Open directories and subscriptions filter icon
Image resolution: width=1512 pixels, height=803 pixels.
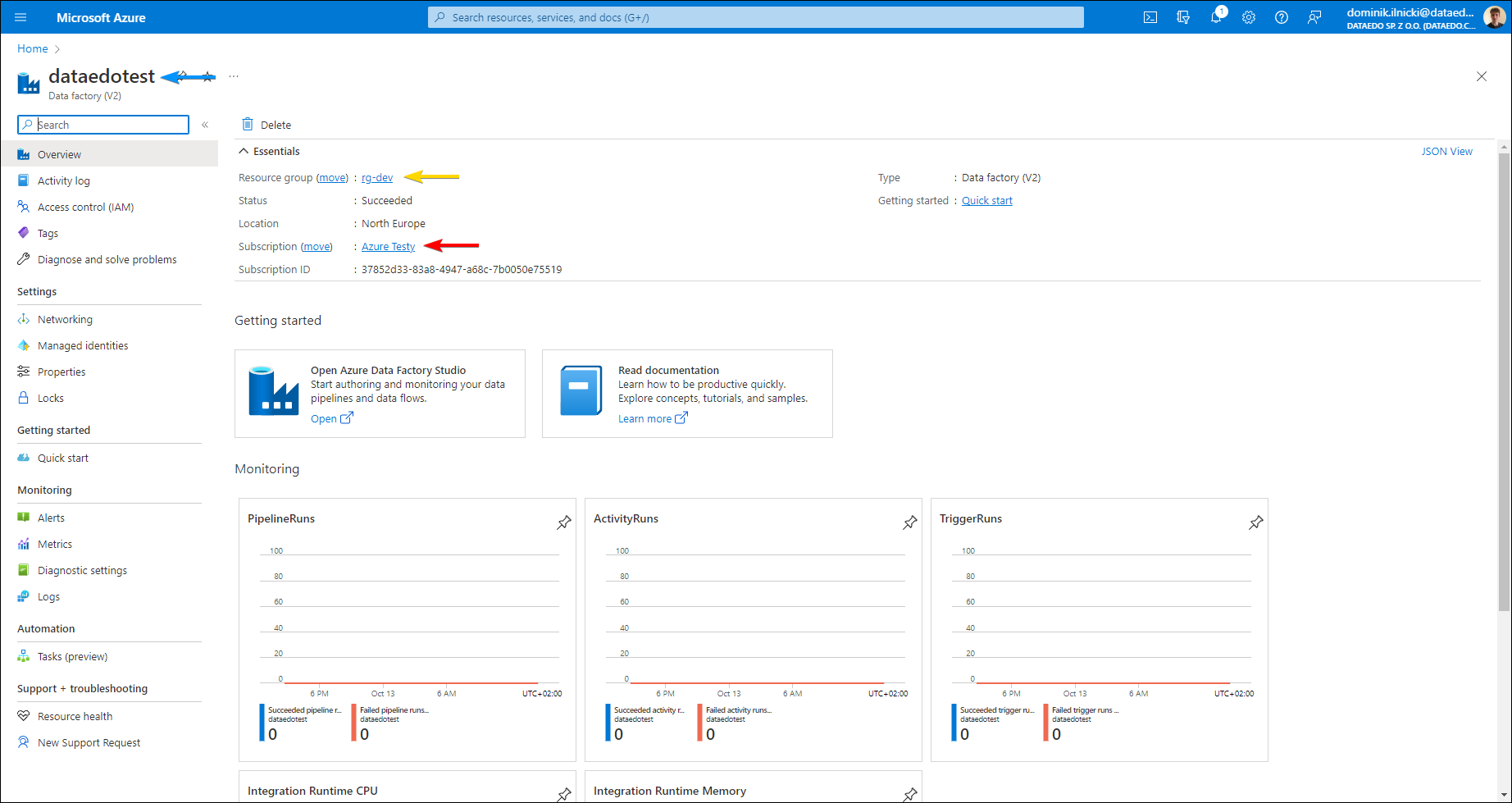pos(1183,17)
